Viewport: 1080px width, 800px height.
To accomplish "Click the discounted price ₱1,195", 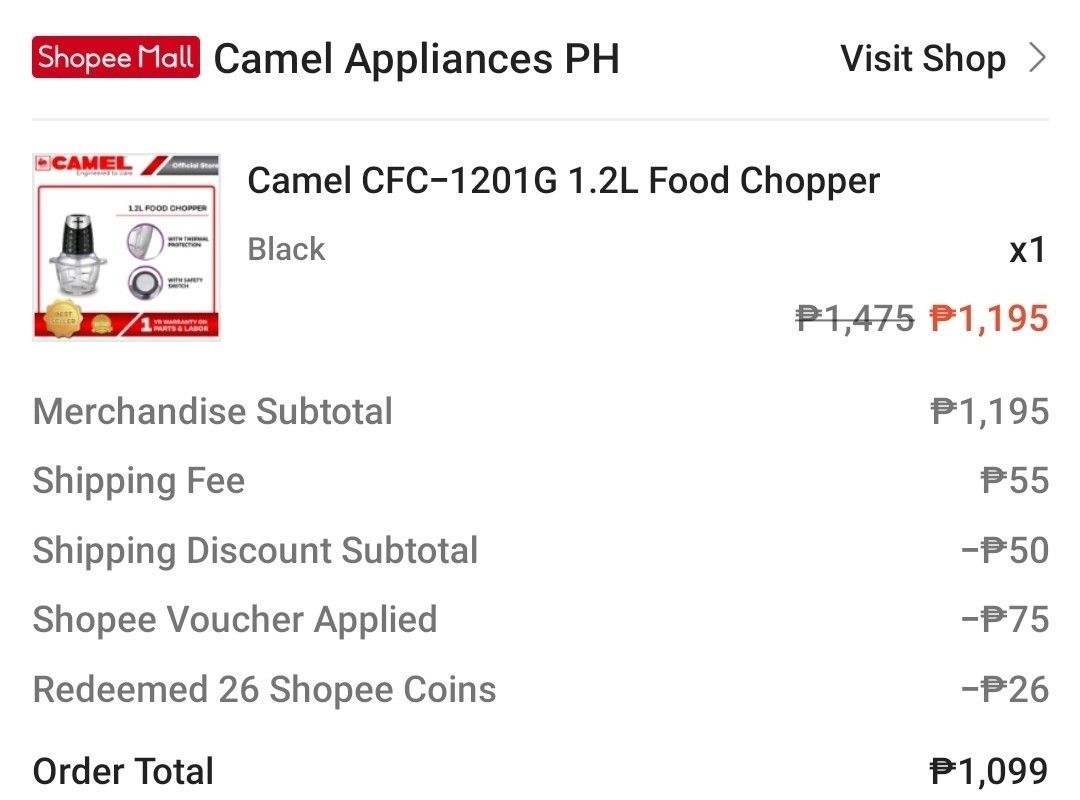I will 988,319.
